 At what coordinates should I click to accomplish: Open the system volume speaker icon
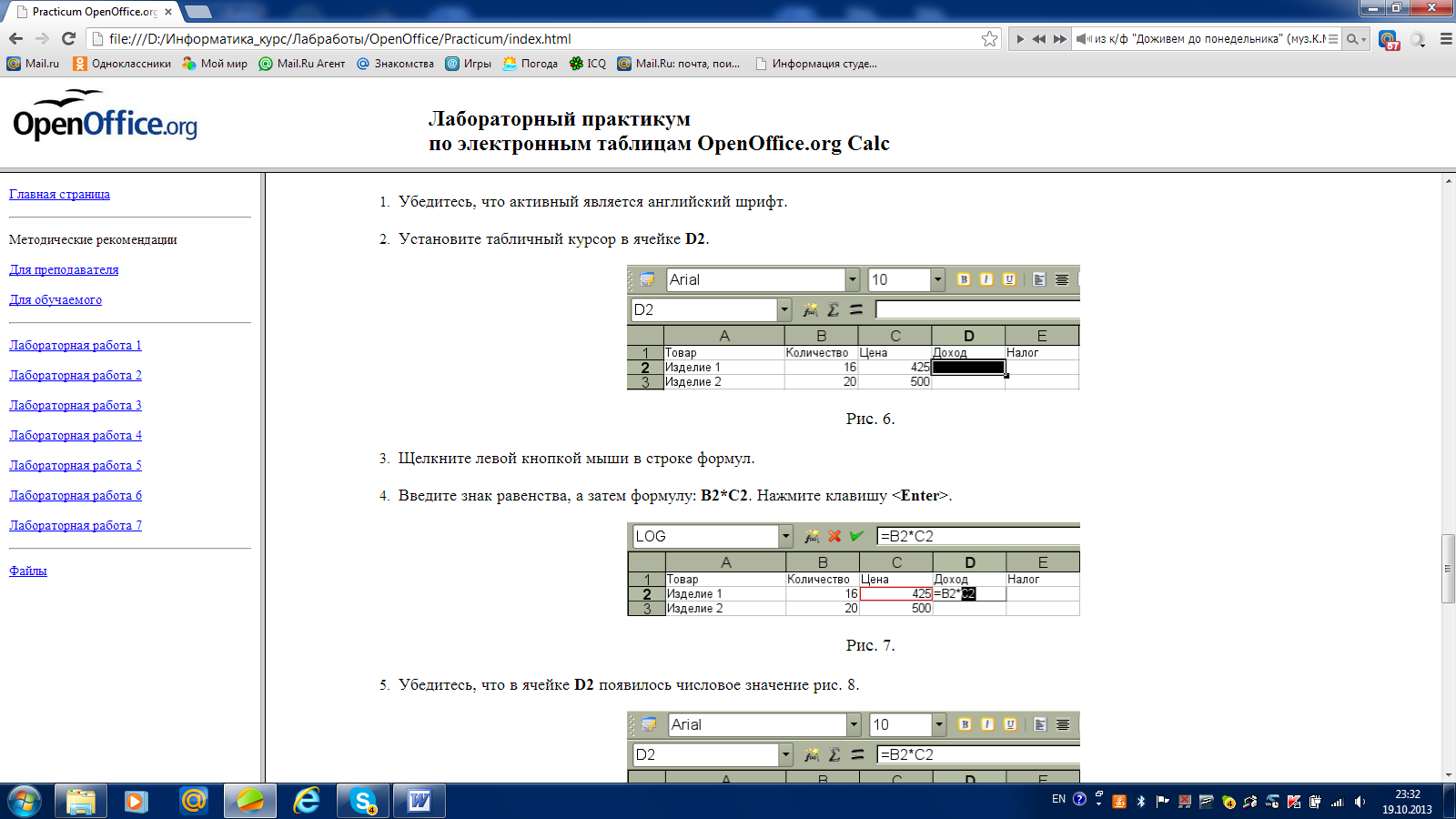(x=1360, y=802)
